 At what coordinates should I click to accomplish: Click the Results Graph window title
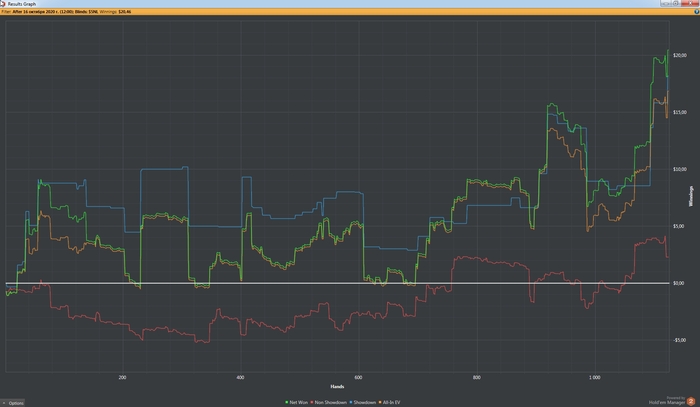pyautogui.click(x=21, y=4)
